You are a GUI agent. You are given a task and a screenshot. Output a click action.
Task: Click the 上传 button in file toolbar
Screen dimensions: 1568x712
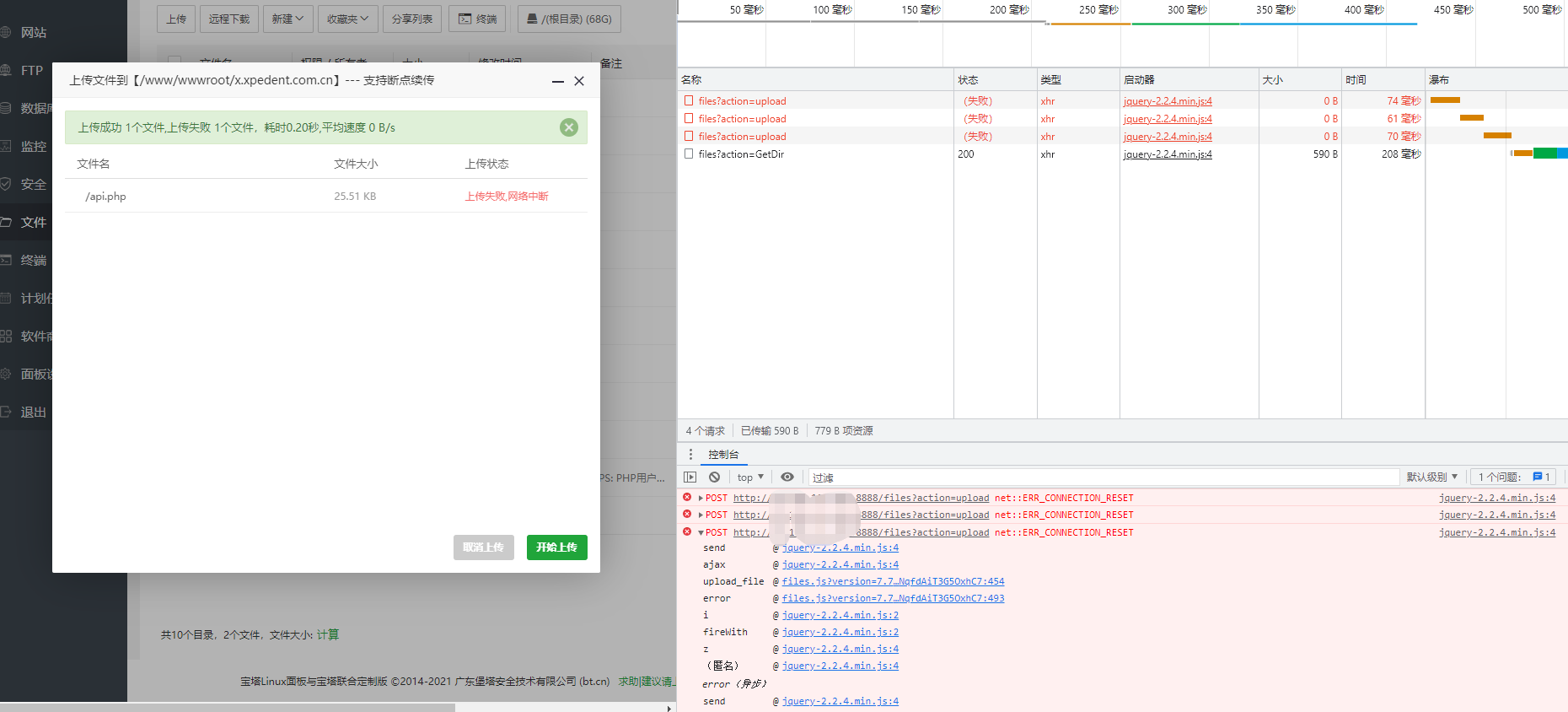[176, 19]
